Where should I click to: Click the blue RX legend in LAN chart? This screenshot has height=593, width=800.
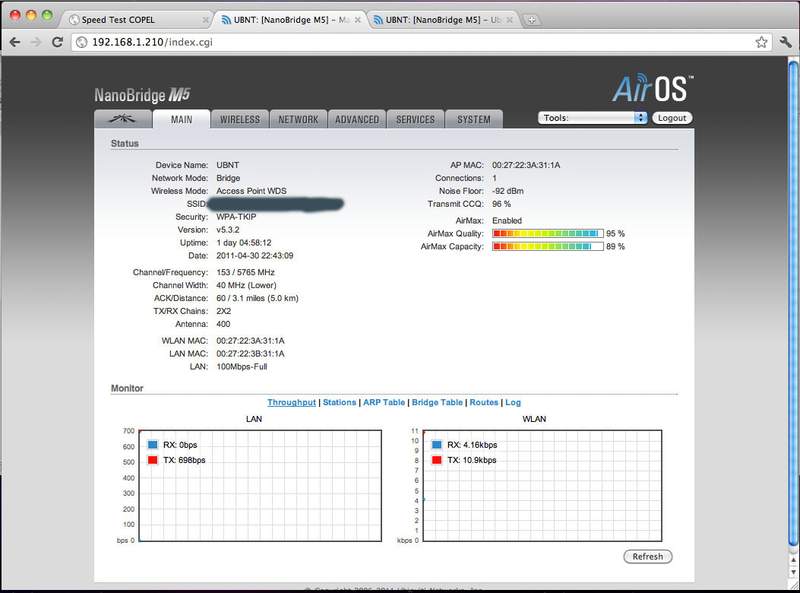(x=153, y=444)
